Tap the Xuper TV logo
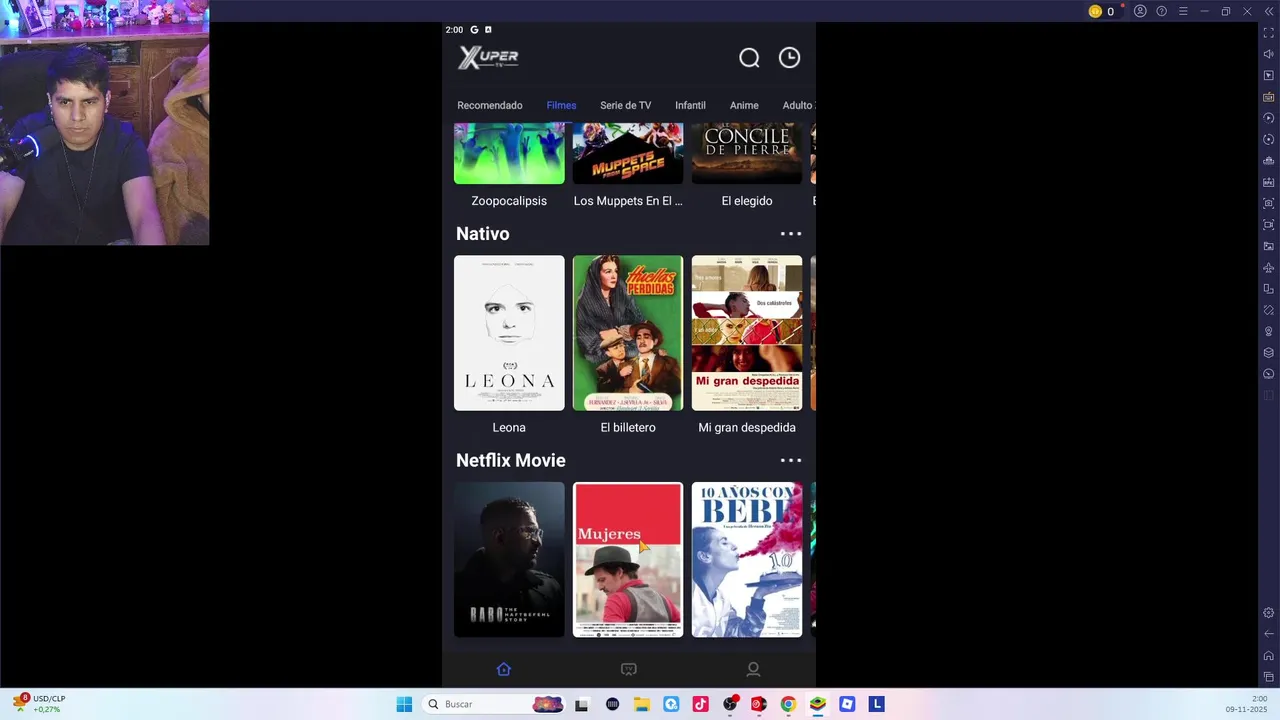The height and width of the screenshot is (720, 1280). point(488,58)
